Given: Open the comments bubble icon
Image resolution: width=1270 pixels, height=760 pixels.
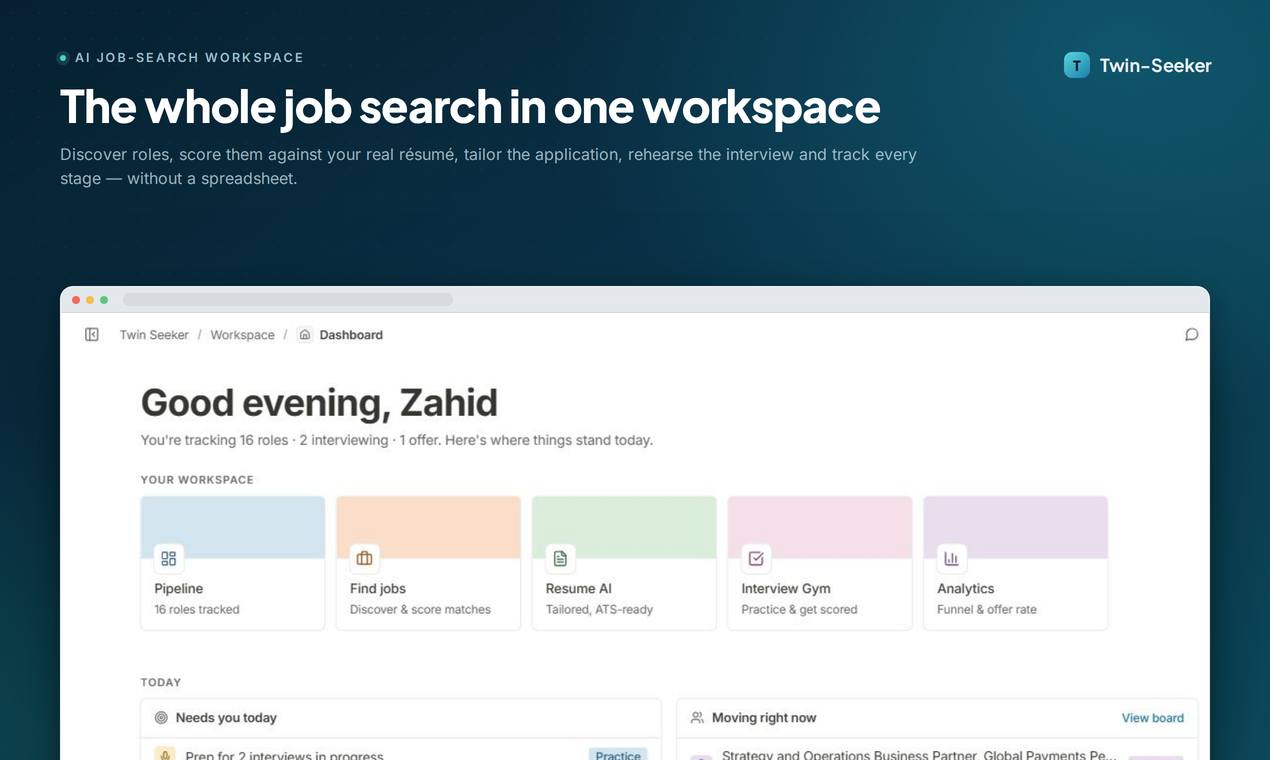Looking at the screenshot, I should tap(1191, 335).
